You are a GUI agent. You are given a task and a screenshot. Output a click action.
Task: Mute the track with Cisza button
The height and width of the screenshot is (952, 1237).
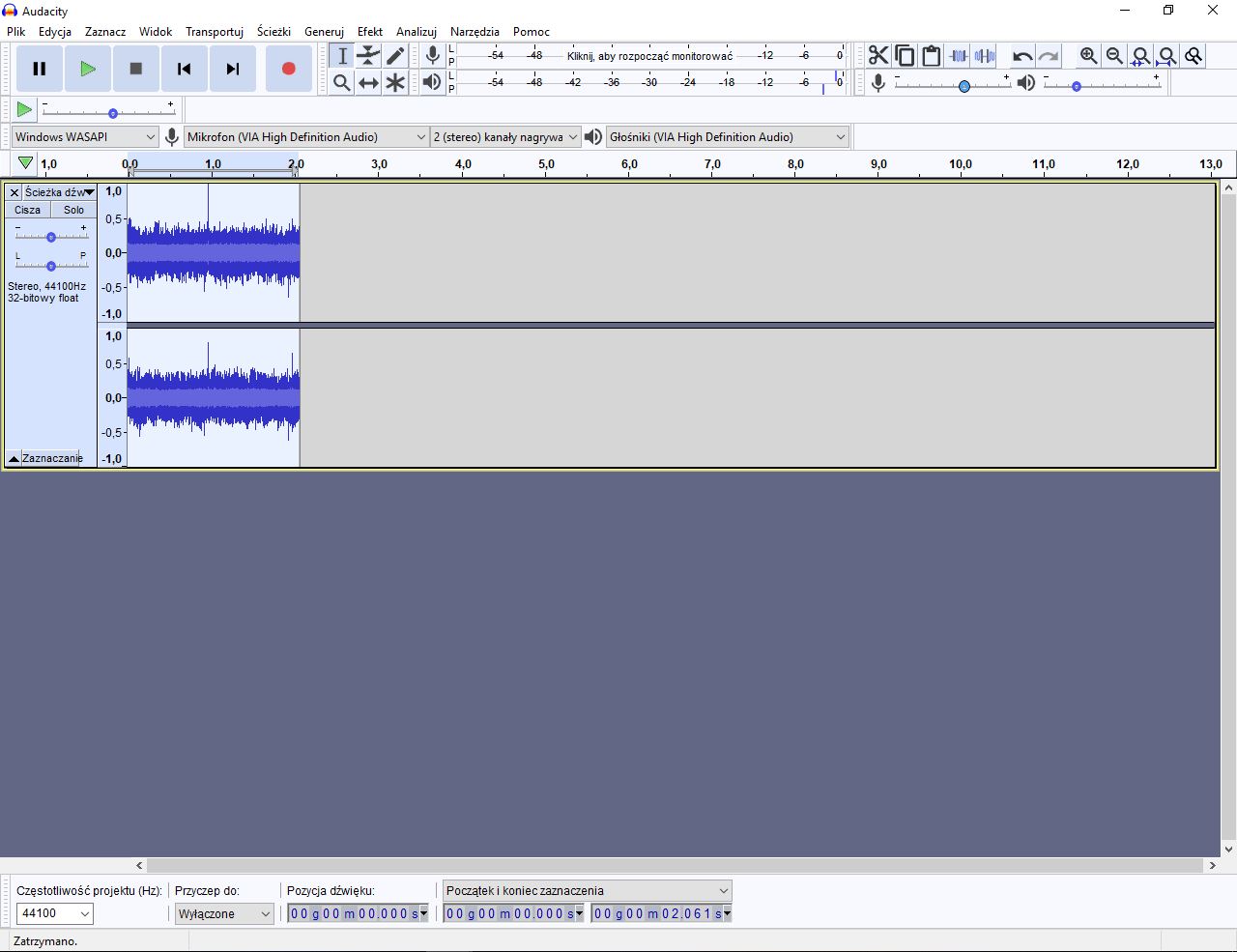pos(27,210)
